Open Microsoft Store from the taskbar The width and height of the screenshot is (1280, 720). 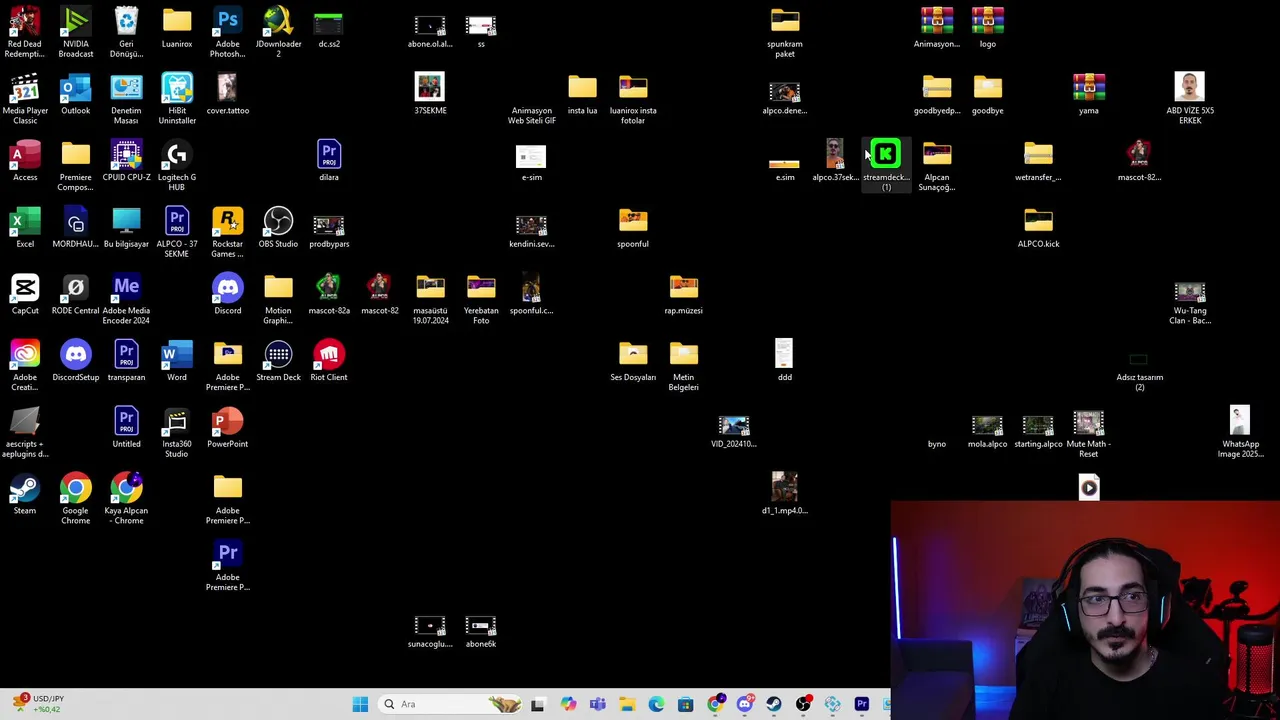(685, 704)
